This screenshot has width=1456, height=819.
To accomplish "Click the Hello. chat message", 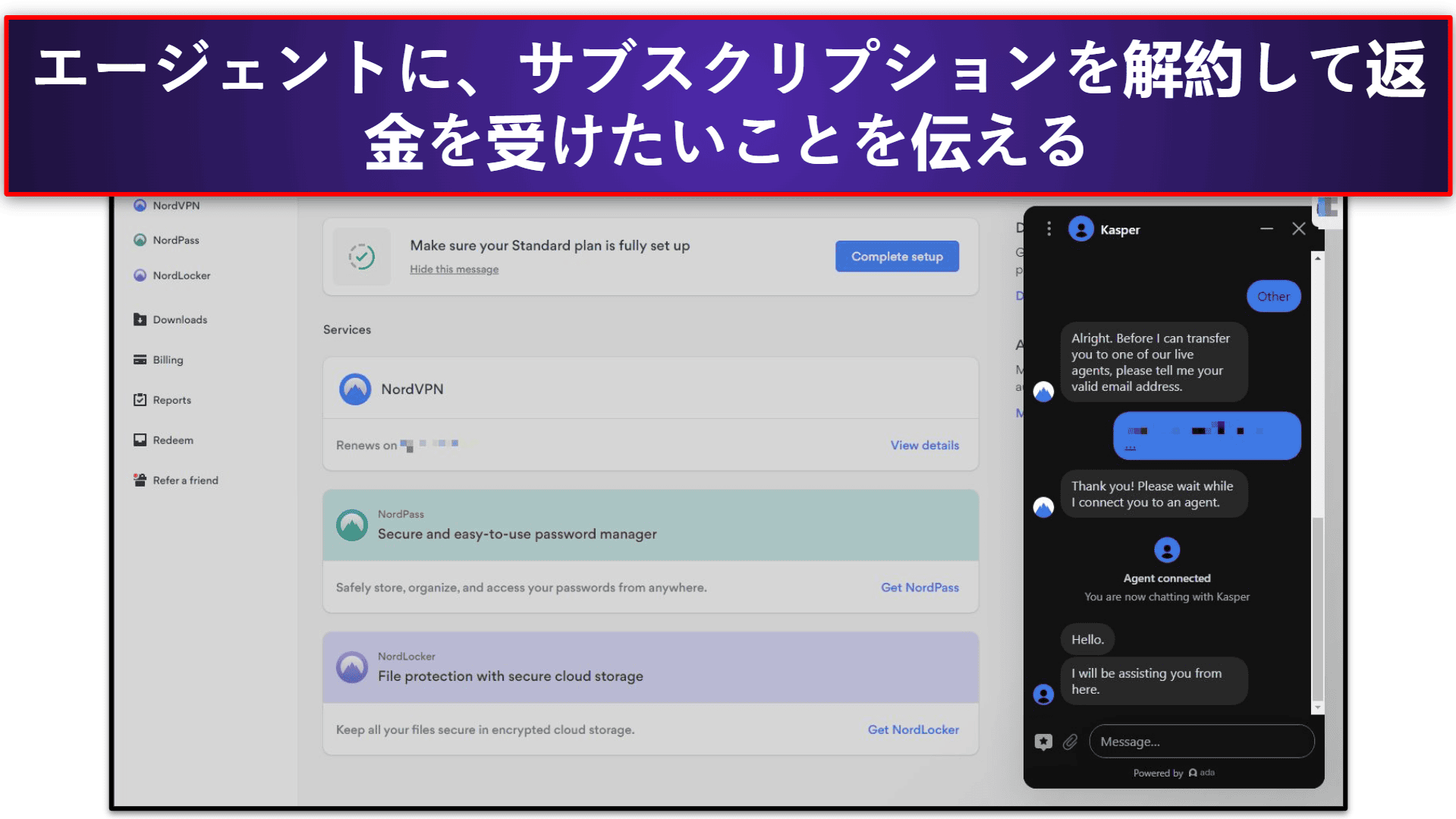I will click(1087, 640).
